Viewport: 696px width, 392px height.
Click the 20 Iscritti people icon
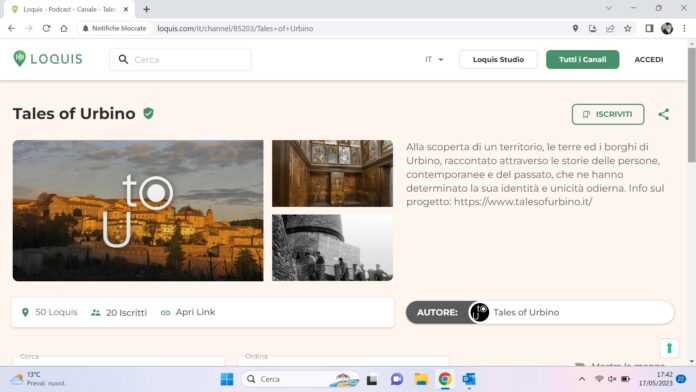(x=95, y=313)
